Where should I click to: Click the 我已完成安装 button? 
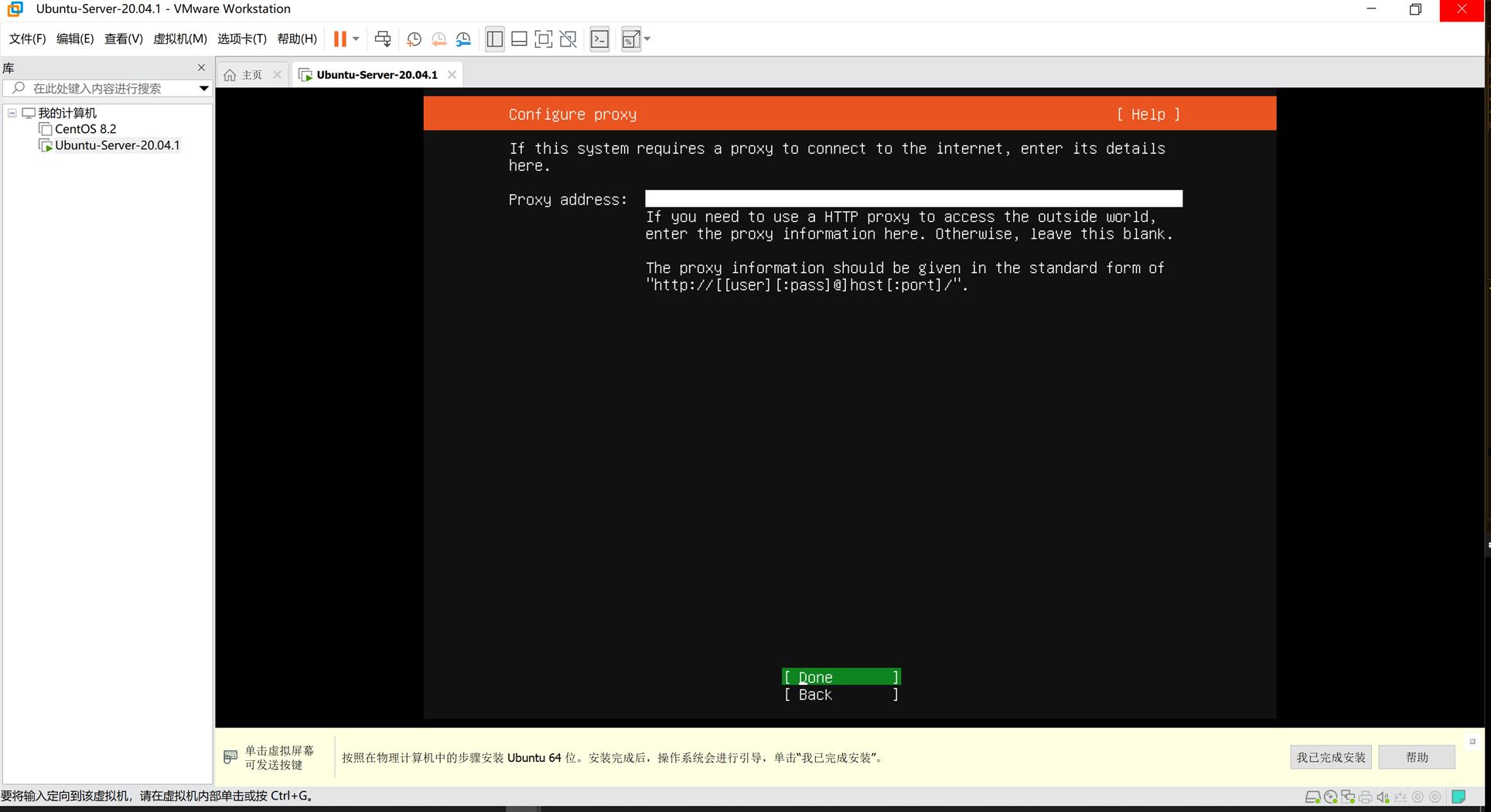(x=1331, y=757)
